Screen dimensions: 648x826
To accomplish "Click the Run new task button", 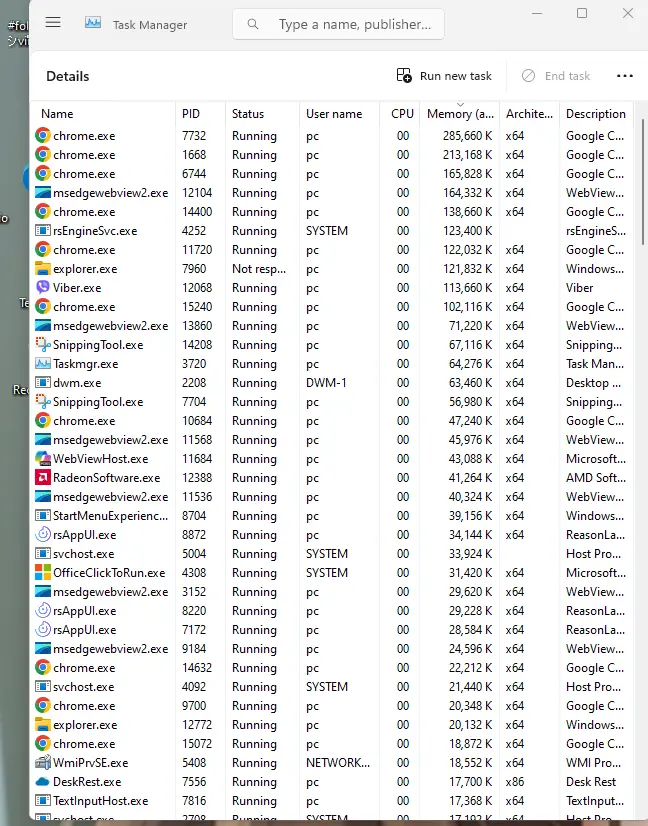I will coord(444,76).
